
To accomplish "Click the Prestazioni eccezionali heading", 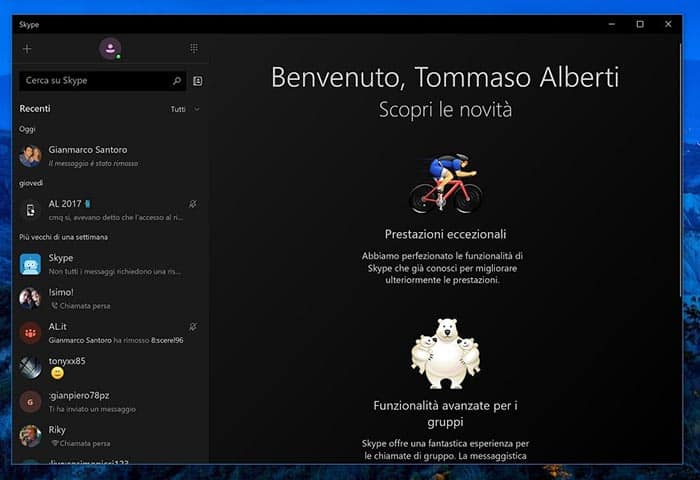I will [x=445, y=234].
